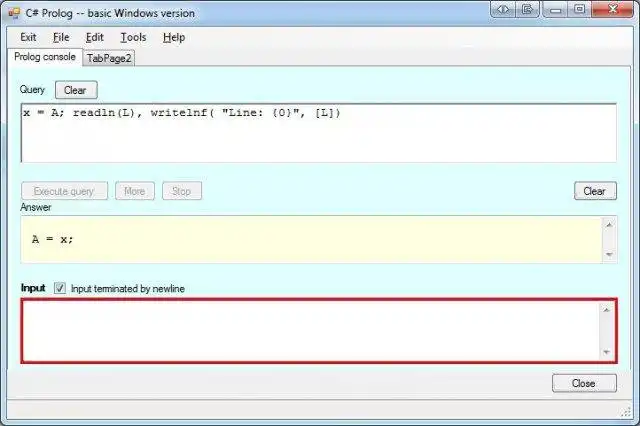Click the C# Prolog app icon in title bar
The image size is (640, 426).
coord(13,13)
